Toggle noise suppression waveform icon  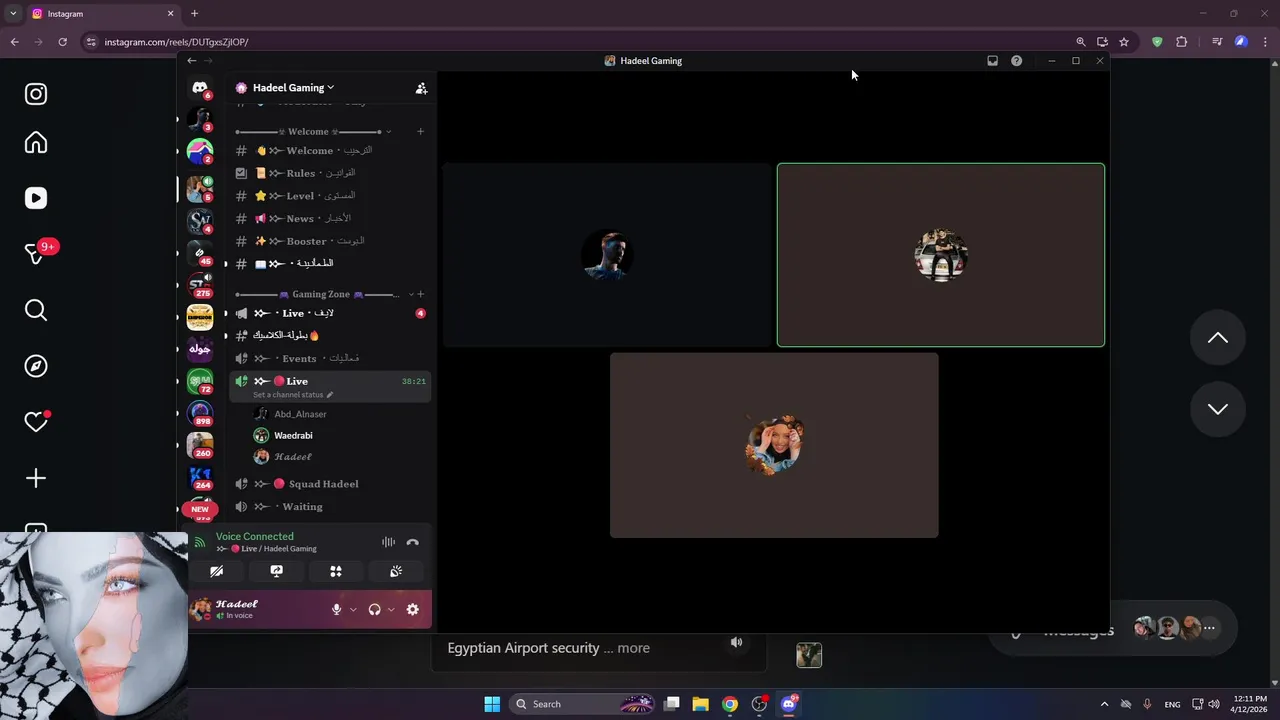(388, 542)
